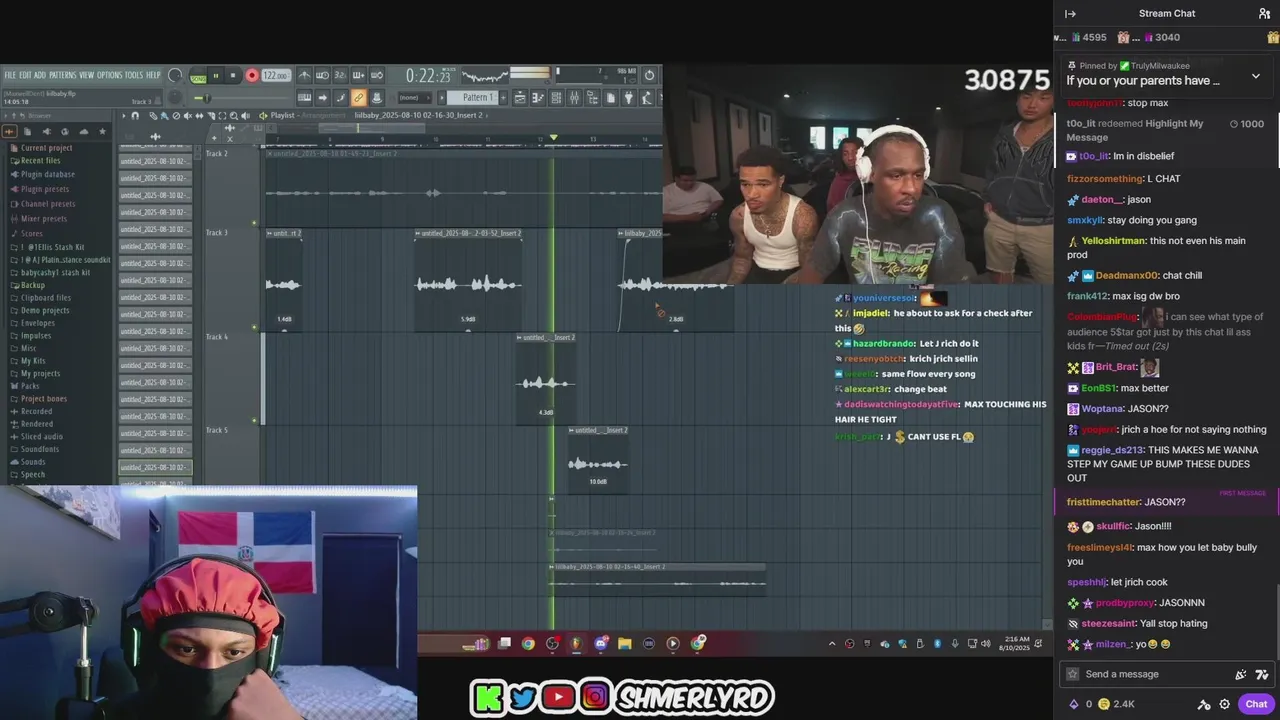Screen dimensions: 1280x720
Task: Expand the Sliced audio folder
Action: [x=41, y=437]
